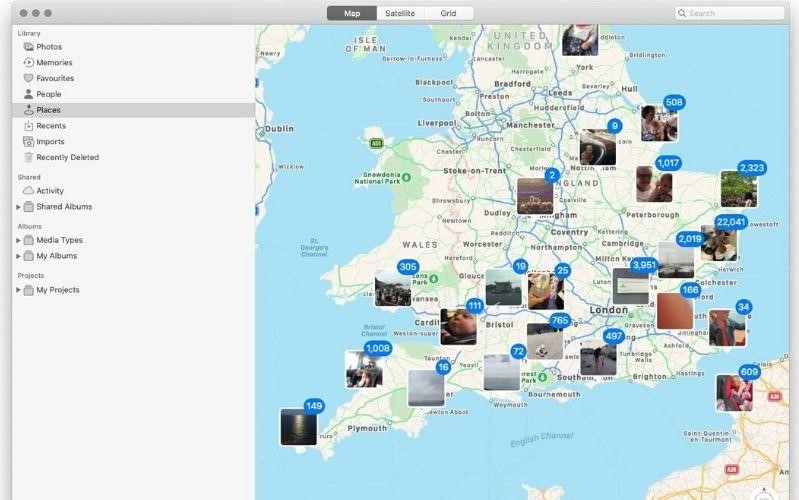Select the My Albums folder icon

pyautogui.click(x=29, y=256)
